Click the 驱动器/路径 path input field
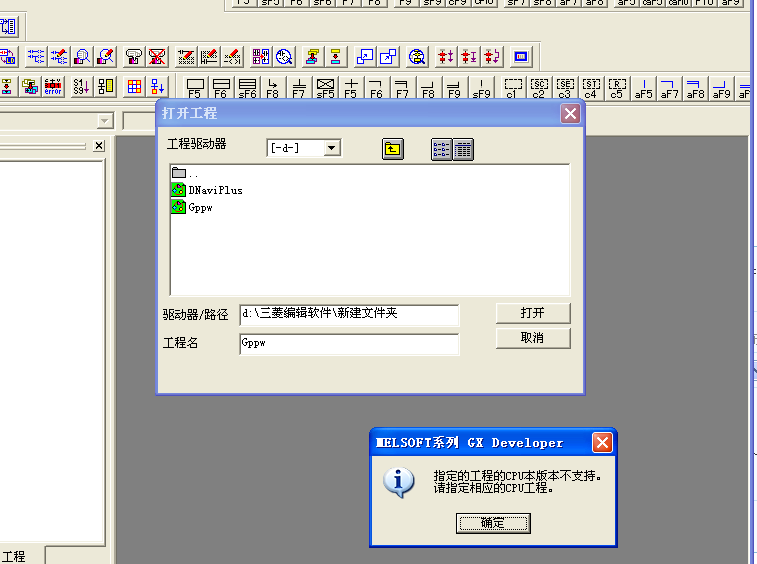The height and width of the screenshot is (564, 757). tap(348, 314)
